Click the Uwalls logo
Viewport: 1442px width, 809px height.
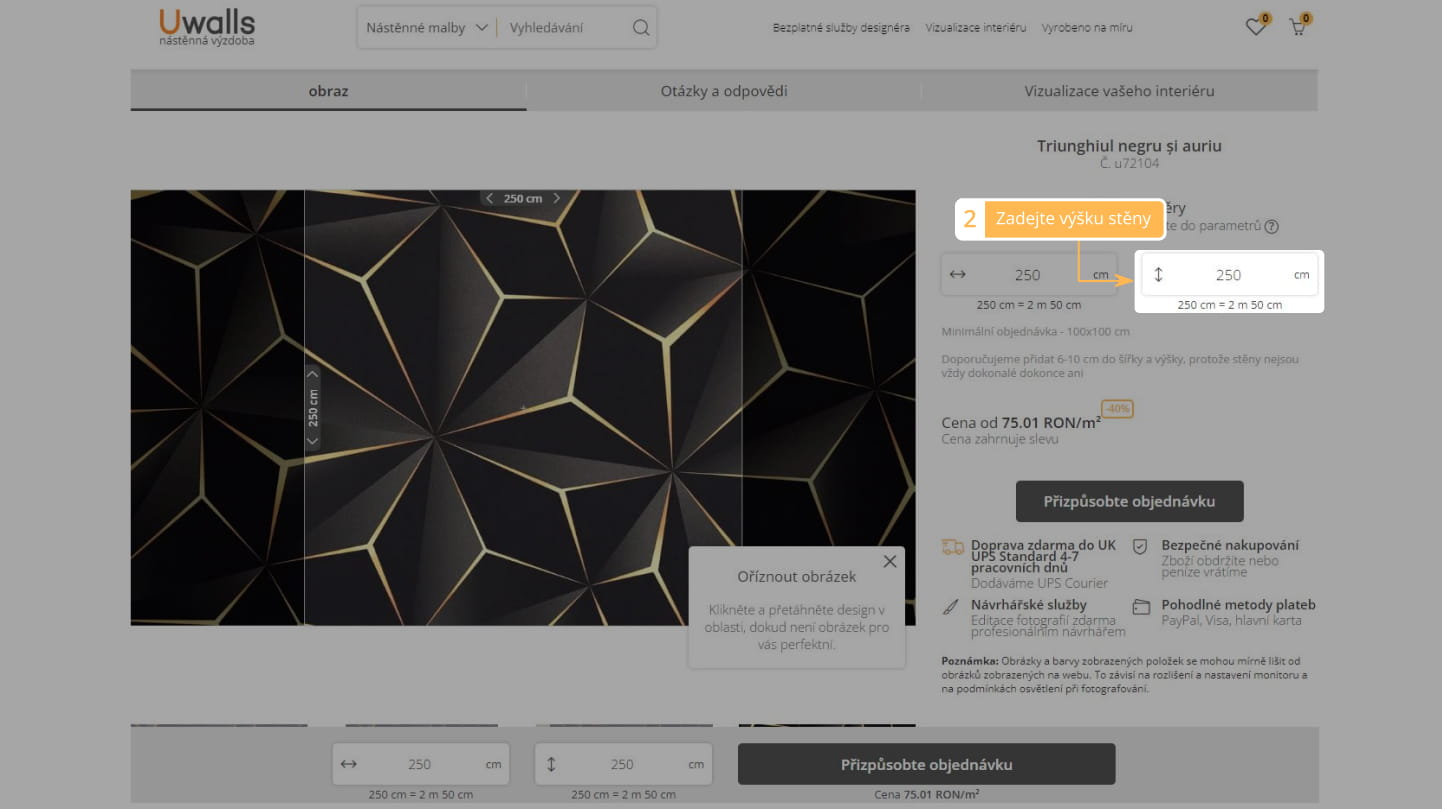[206, 27]
